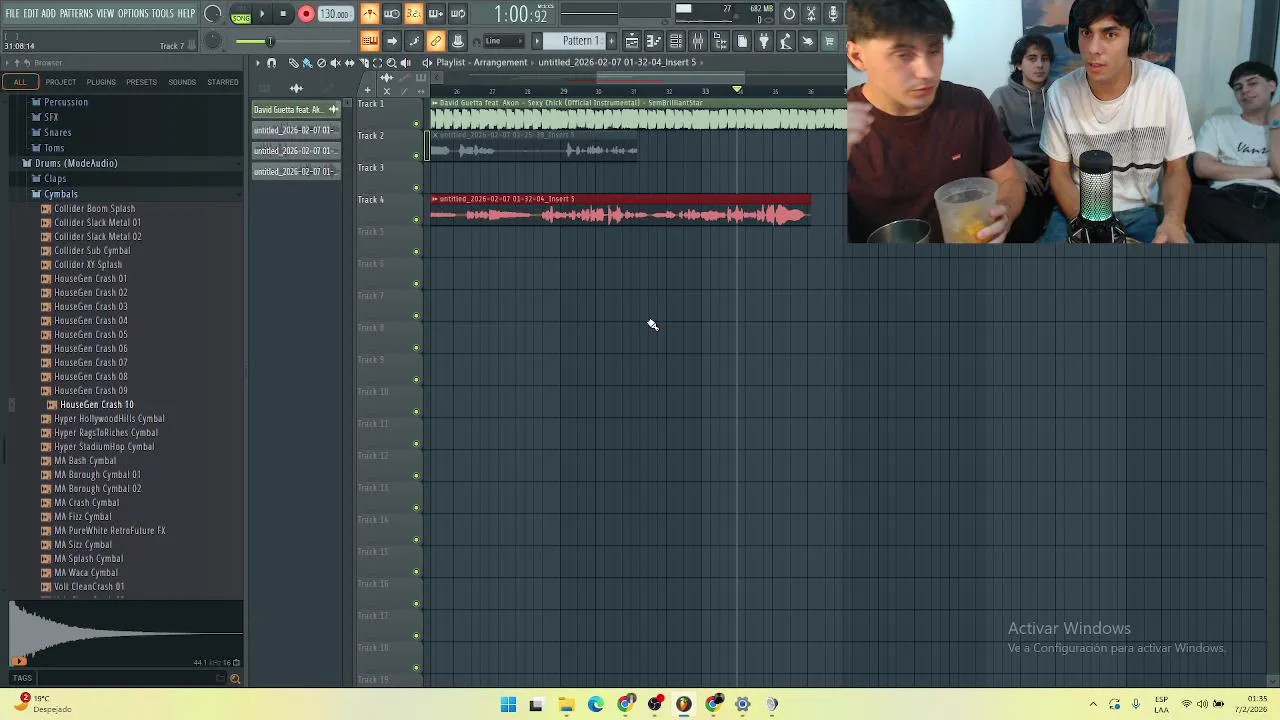Open the Channel rack view icon
Viewport: 1280px width, 720px height.
coord(676,41)
